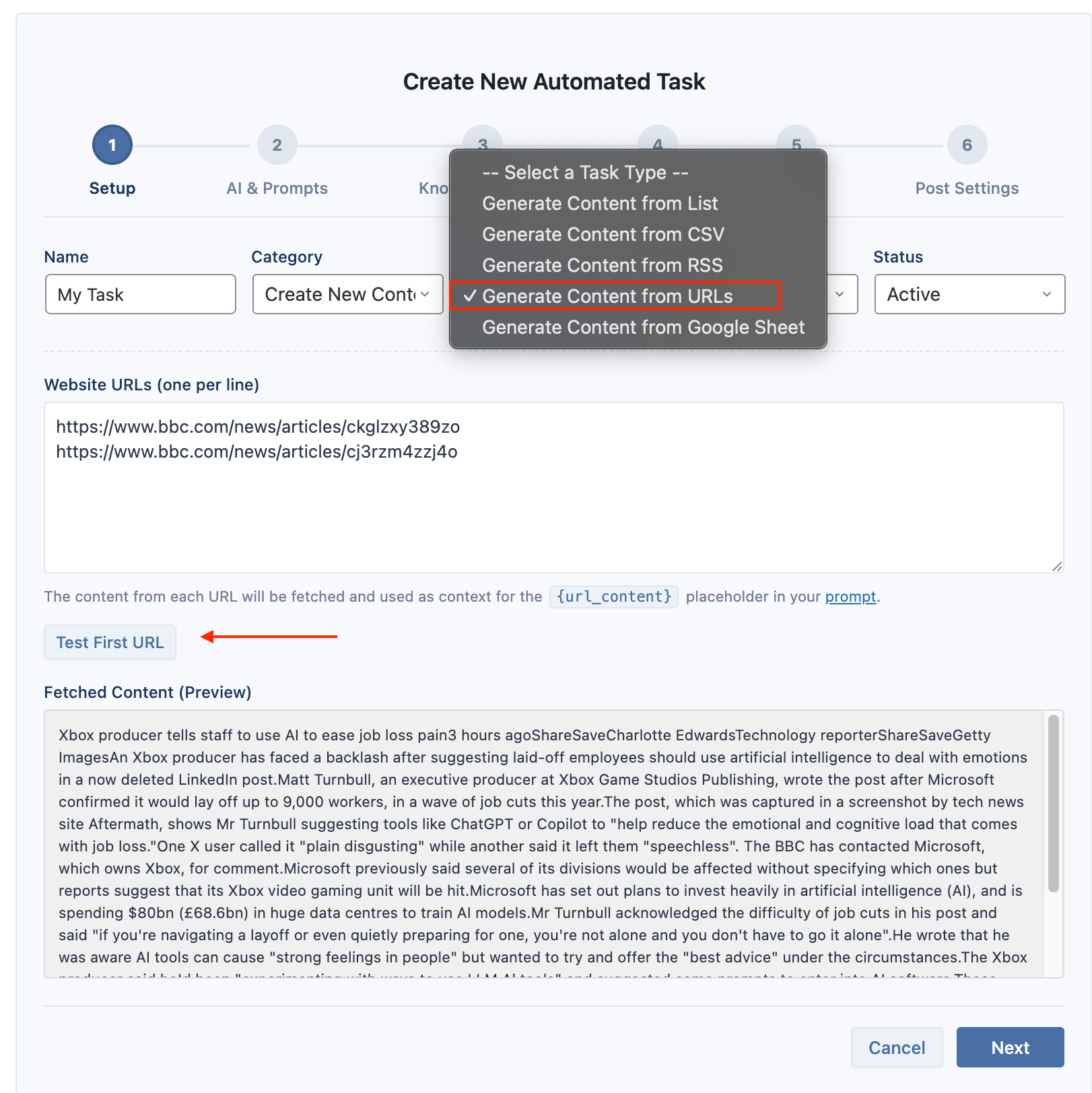
Task: Click the 'AI & Prompts' step label
Action: click(x=277, y=188)
